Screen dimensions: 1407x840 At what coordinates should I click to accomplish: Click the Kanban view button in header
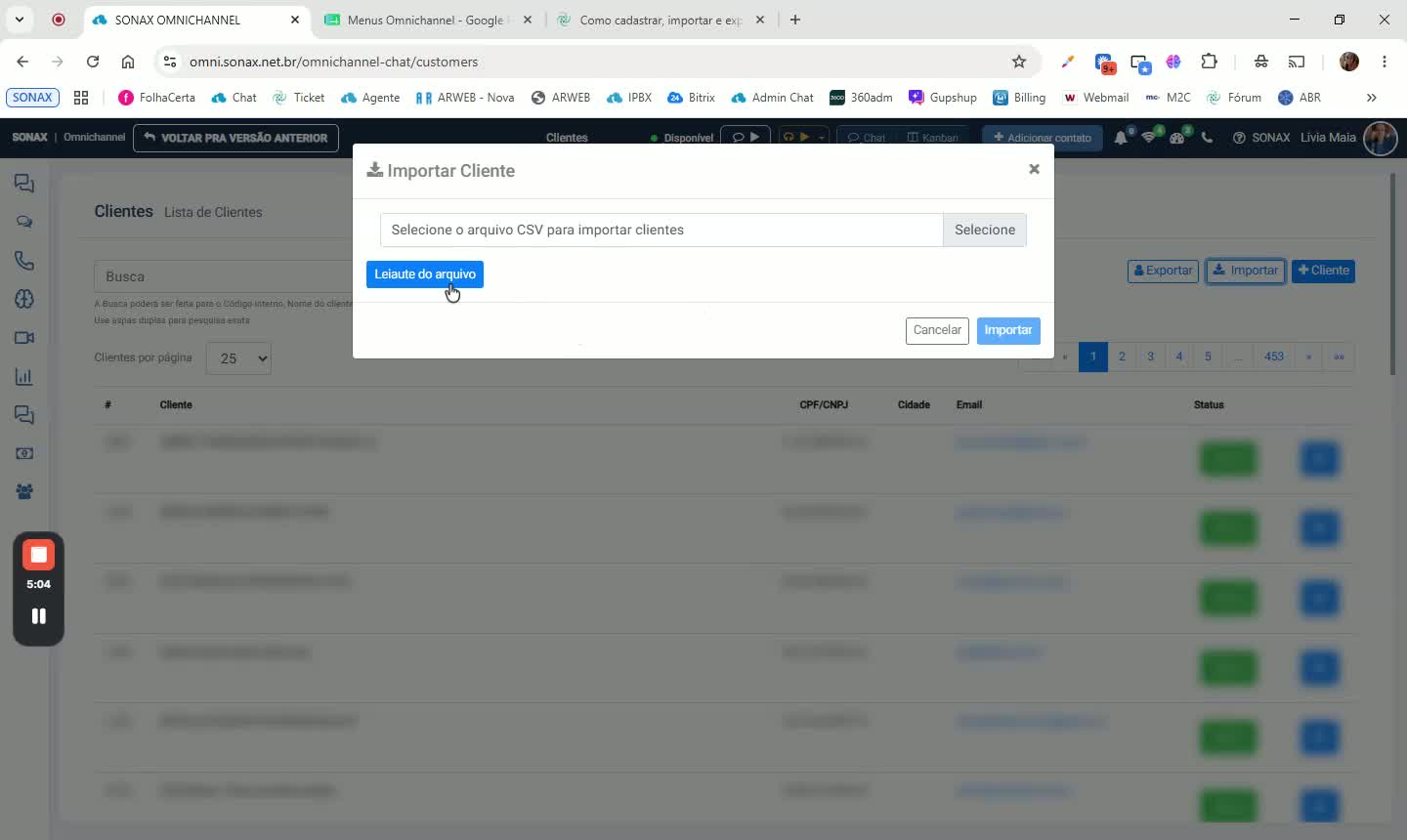click(x=932, y=138)
